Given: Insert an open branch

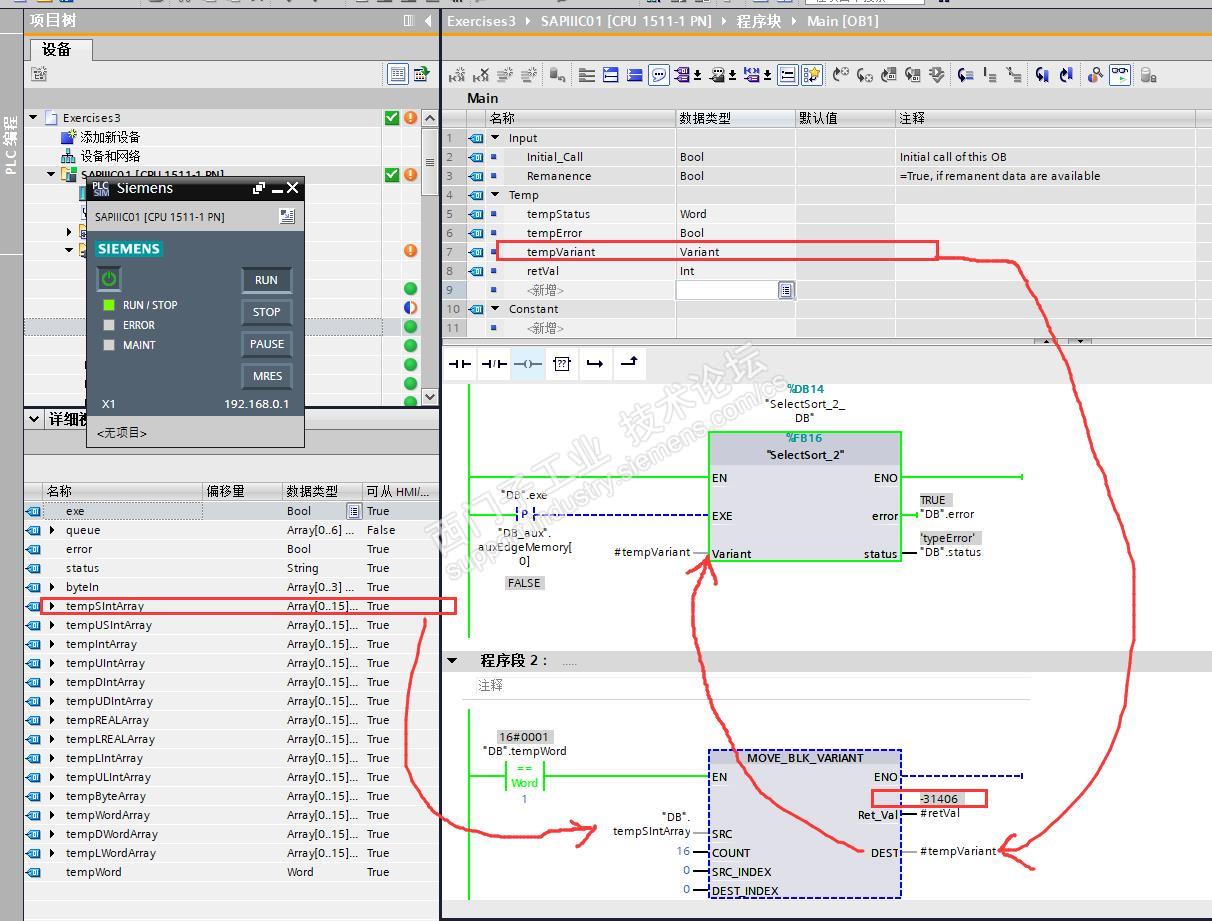Looking at the screenshot, I should click(x=595, y=364).
